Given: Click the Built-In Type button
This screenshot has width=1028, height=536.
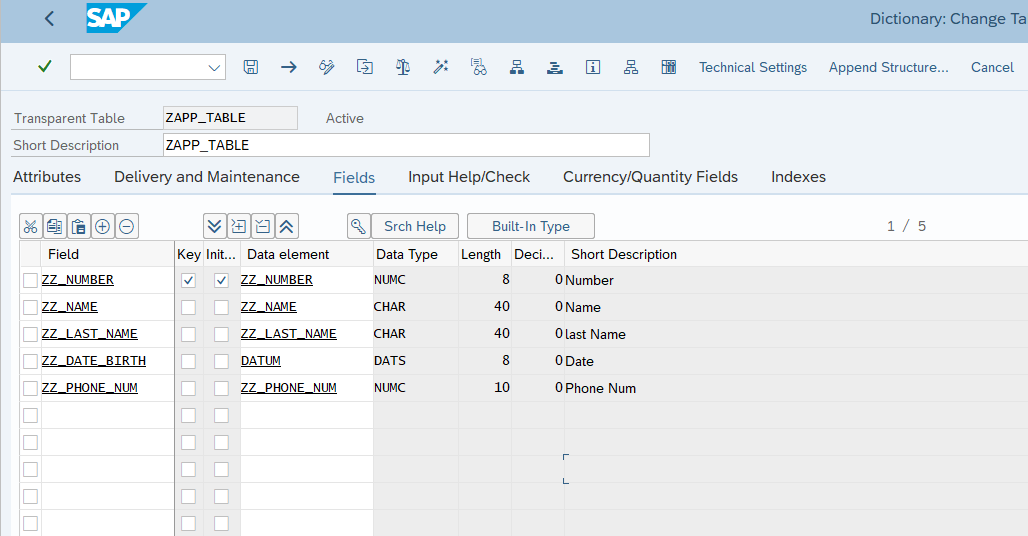Looking at the screenshot, I should click(531, 227).
